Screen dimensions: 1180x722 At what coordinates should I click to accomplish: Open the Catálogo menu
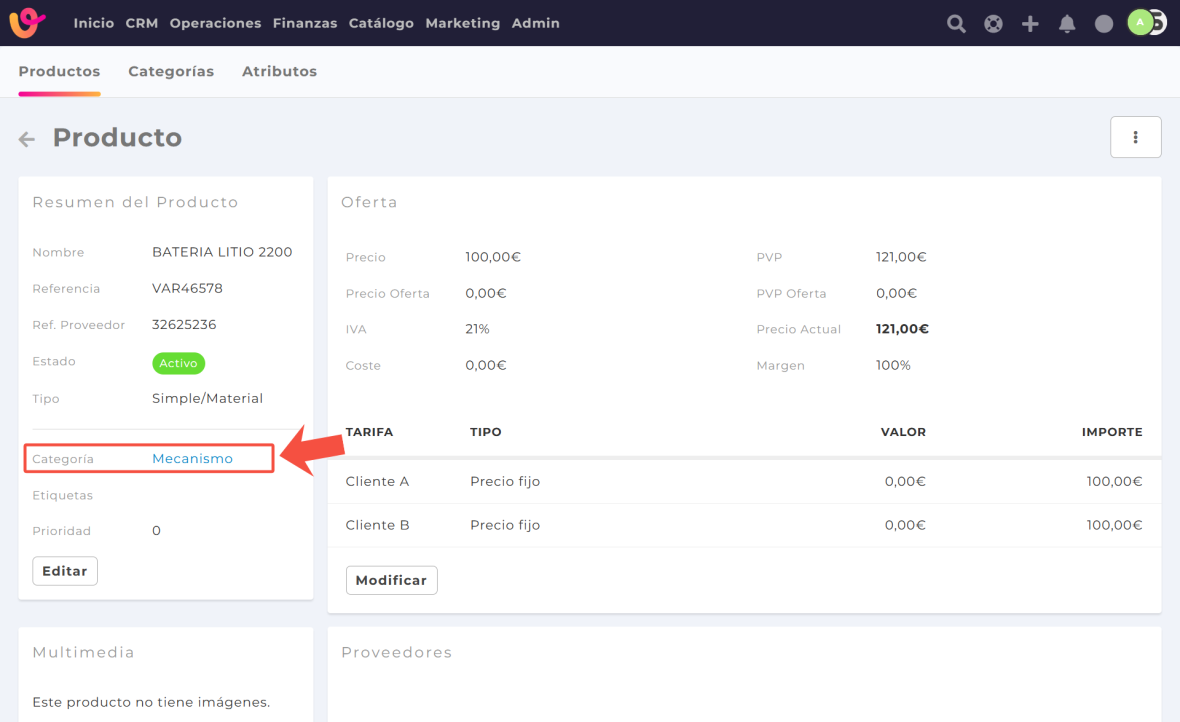coord(381,23)
